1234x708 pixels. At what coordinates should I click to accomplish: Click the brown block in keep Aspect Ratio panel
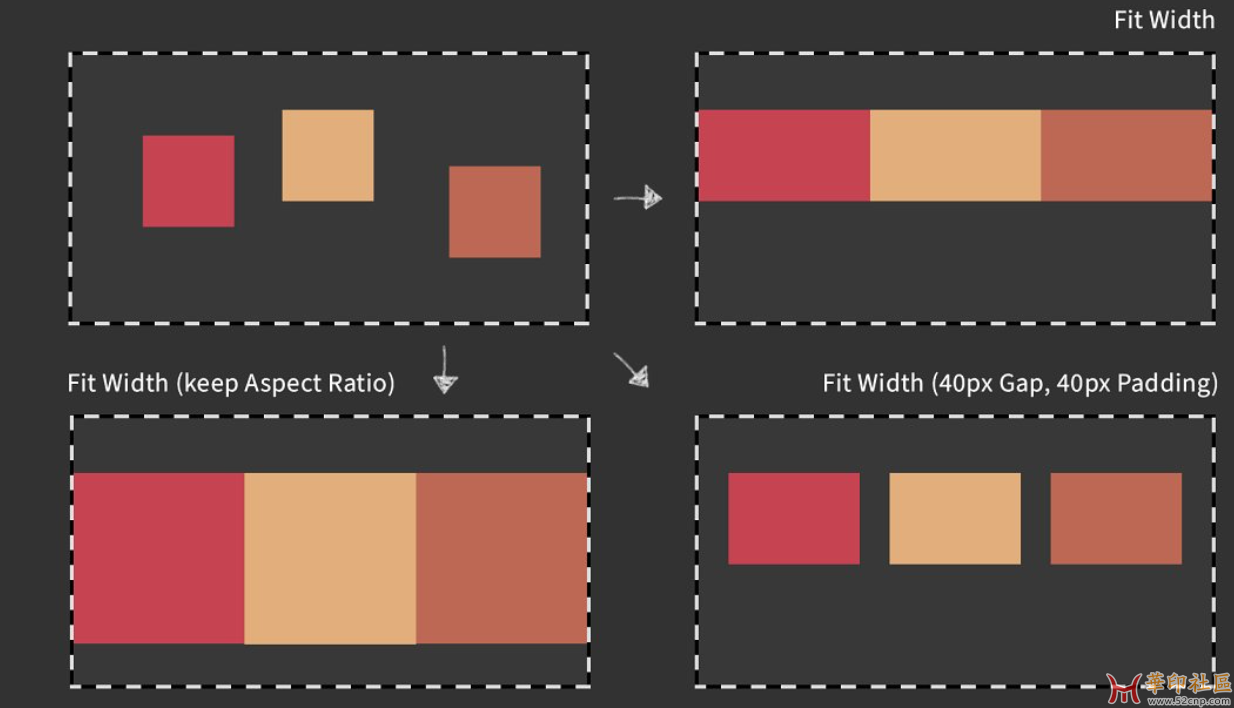coord(501,558)
